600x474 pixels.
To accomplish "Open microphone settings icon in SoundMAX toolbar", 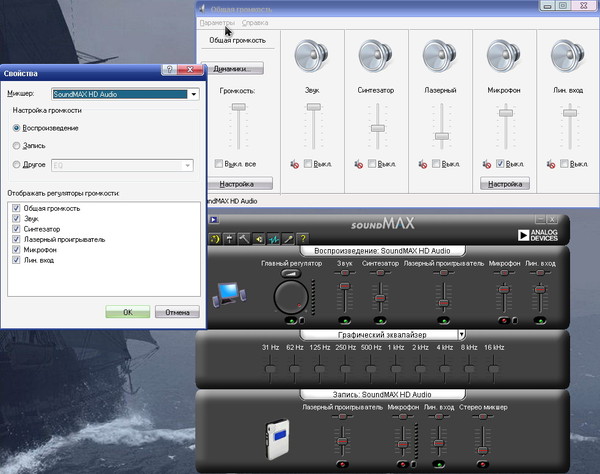I will 288,239.
